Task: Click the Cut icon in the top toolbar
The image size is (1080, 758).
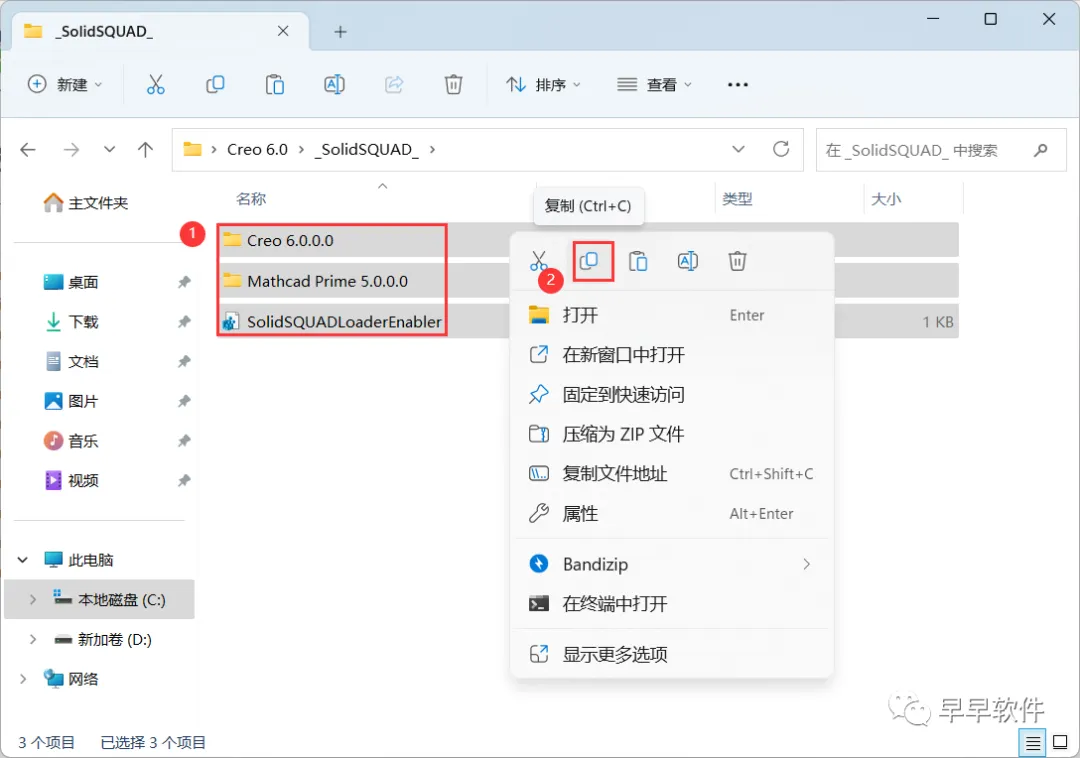Action: (x=156, y=85)
